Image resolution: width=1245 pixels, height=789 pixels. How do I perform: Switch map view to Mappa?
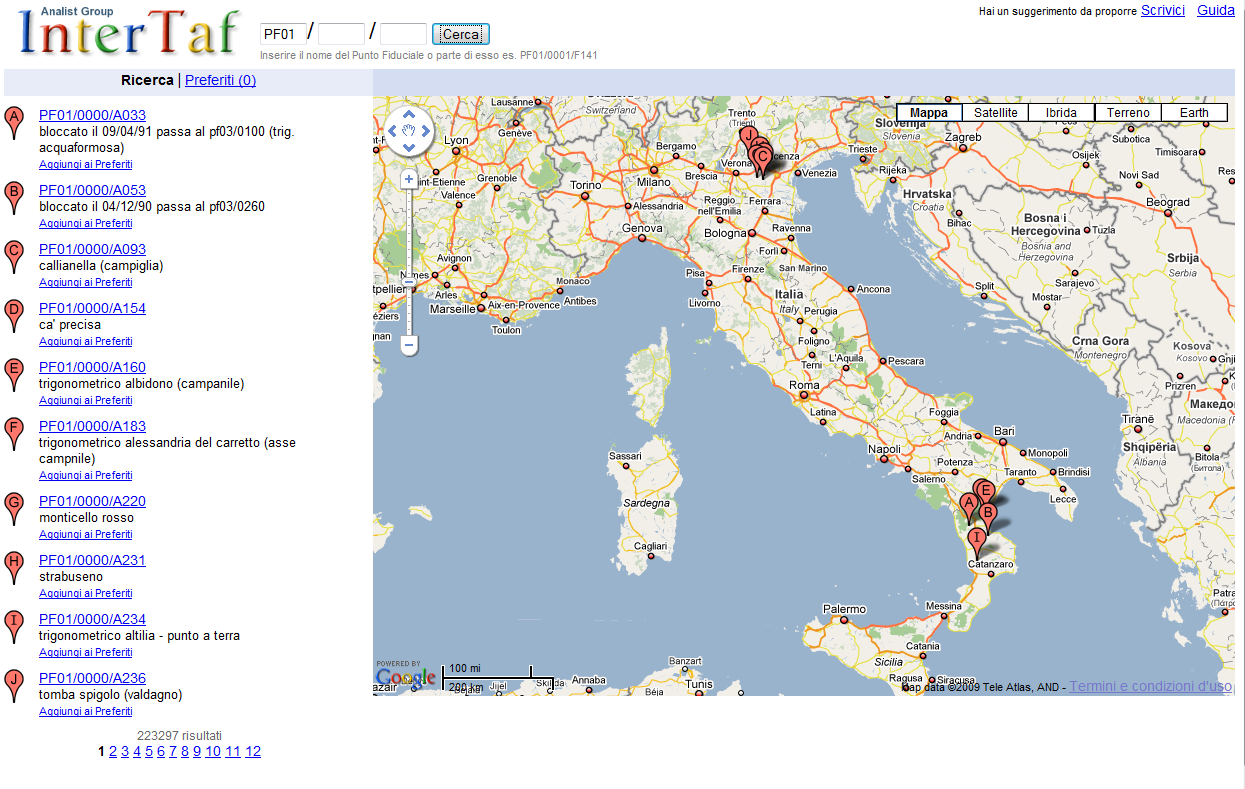click(x=929, y=113)
